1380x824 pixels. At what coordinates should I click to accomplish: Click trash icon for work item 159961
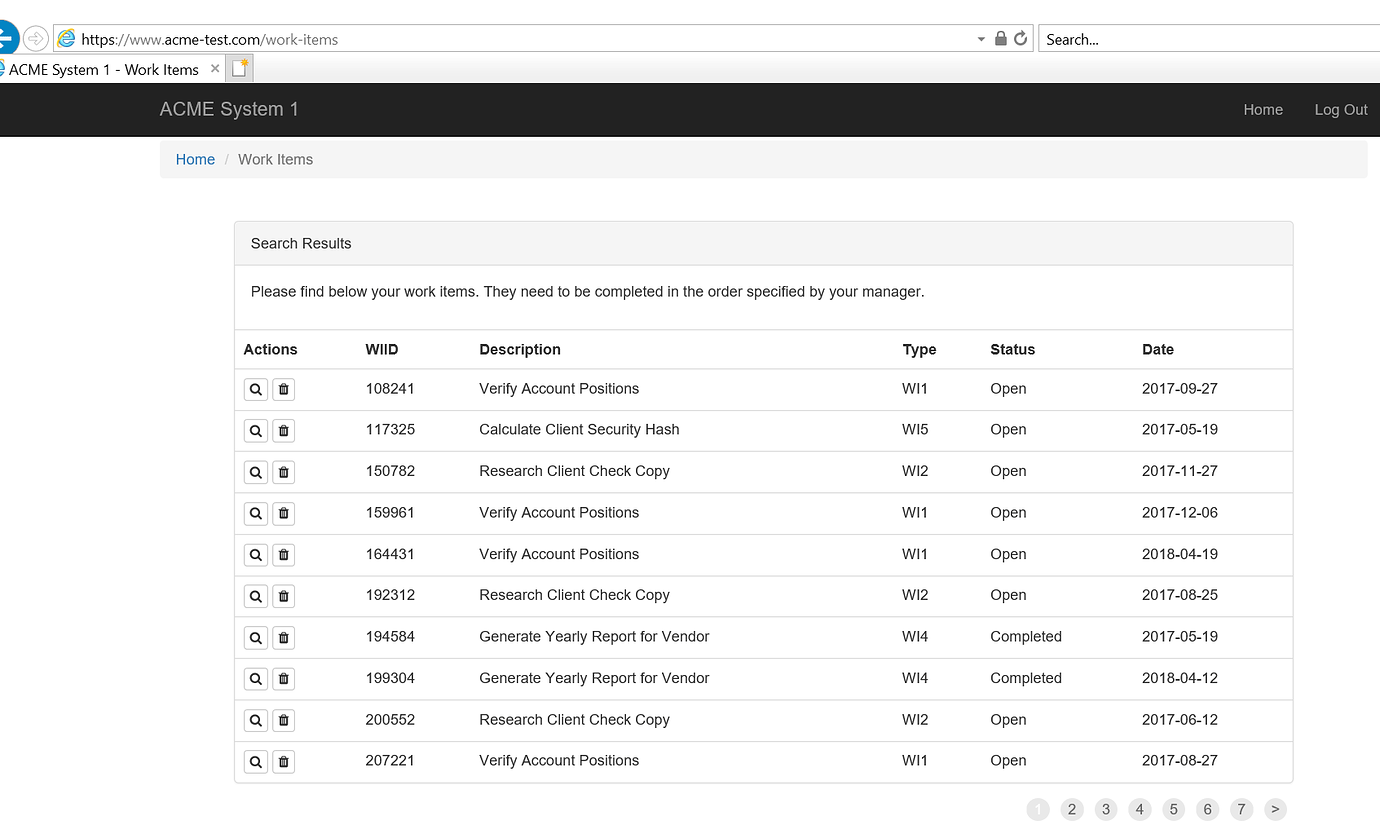(x=283, y=513)
